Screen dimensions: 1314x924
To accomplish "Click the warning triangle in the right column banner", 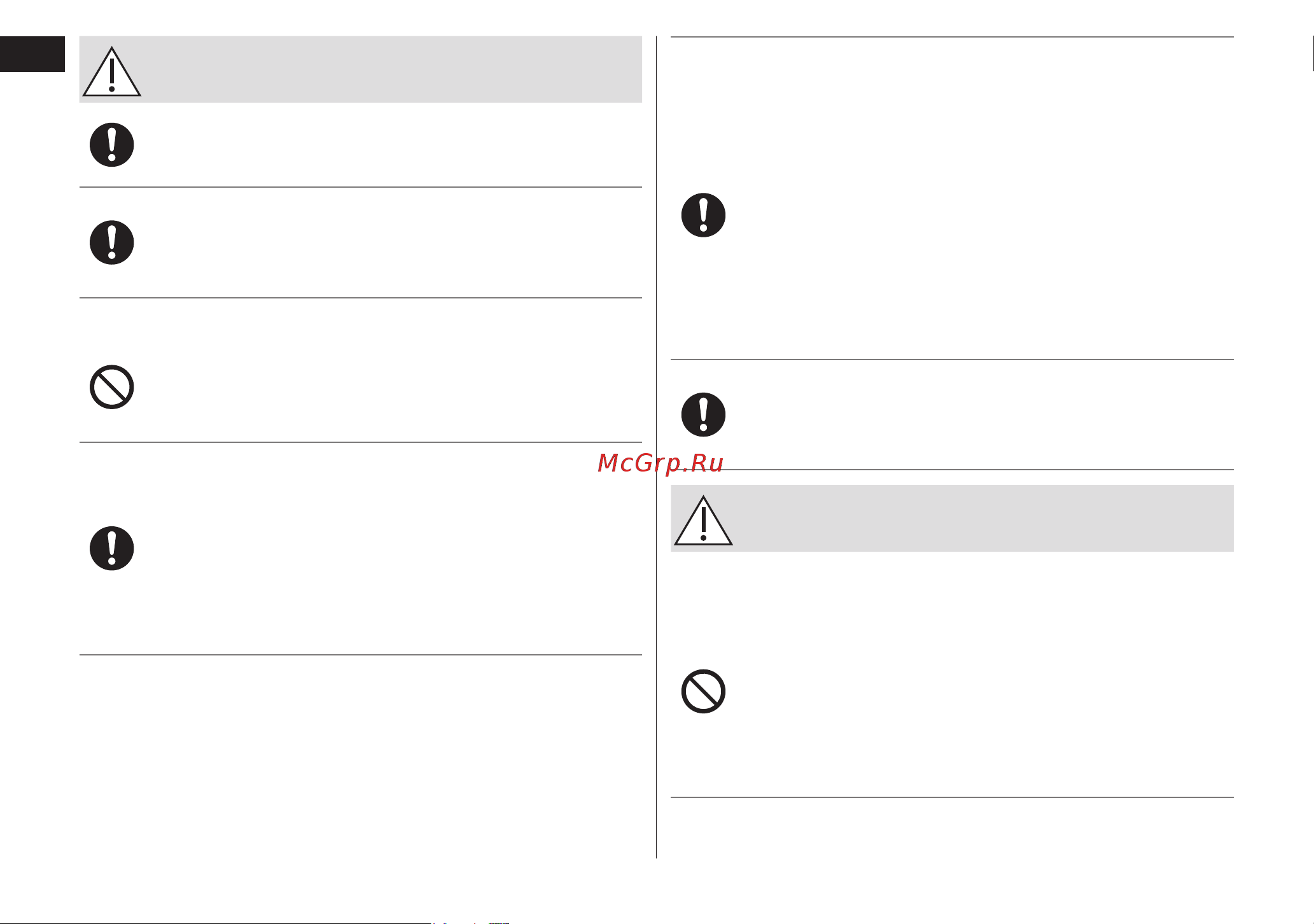I will coord(703,521).
